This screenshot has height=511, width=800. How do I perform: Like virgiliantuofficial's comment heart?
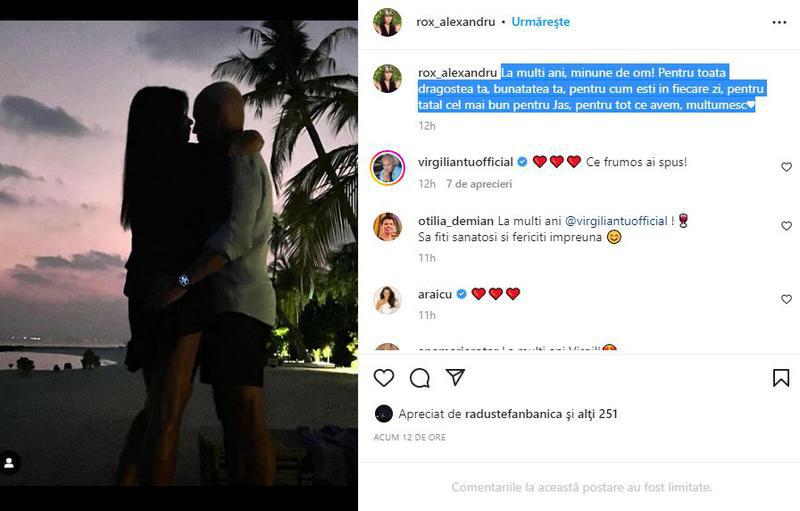coord(786,167)
